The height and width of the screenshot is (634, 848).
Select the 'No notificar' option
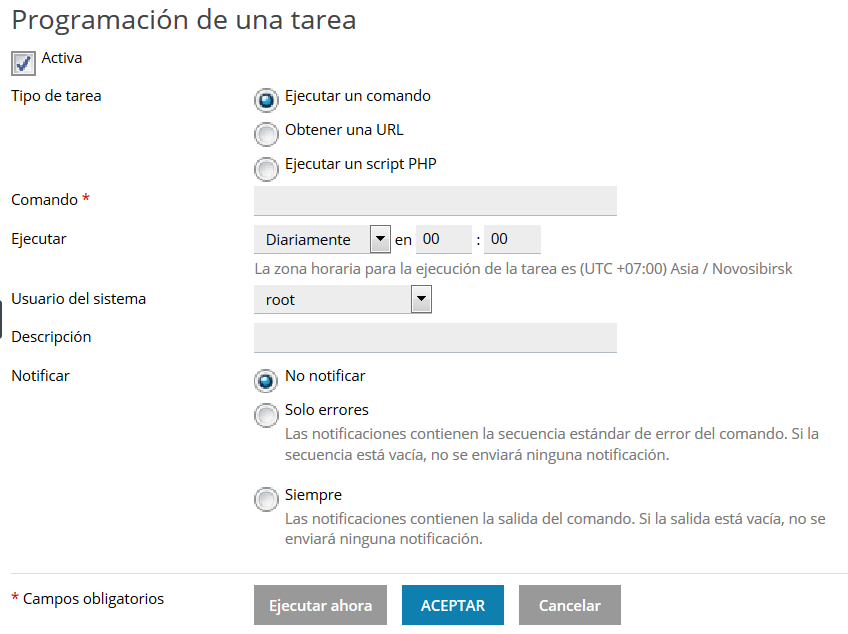266,380
